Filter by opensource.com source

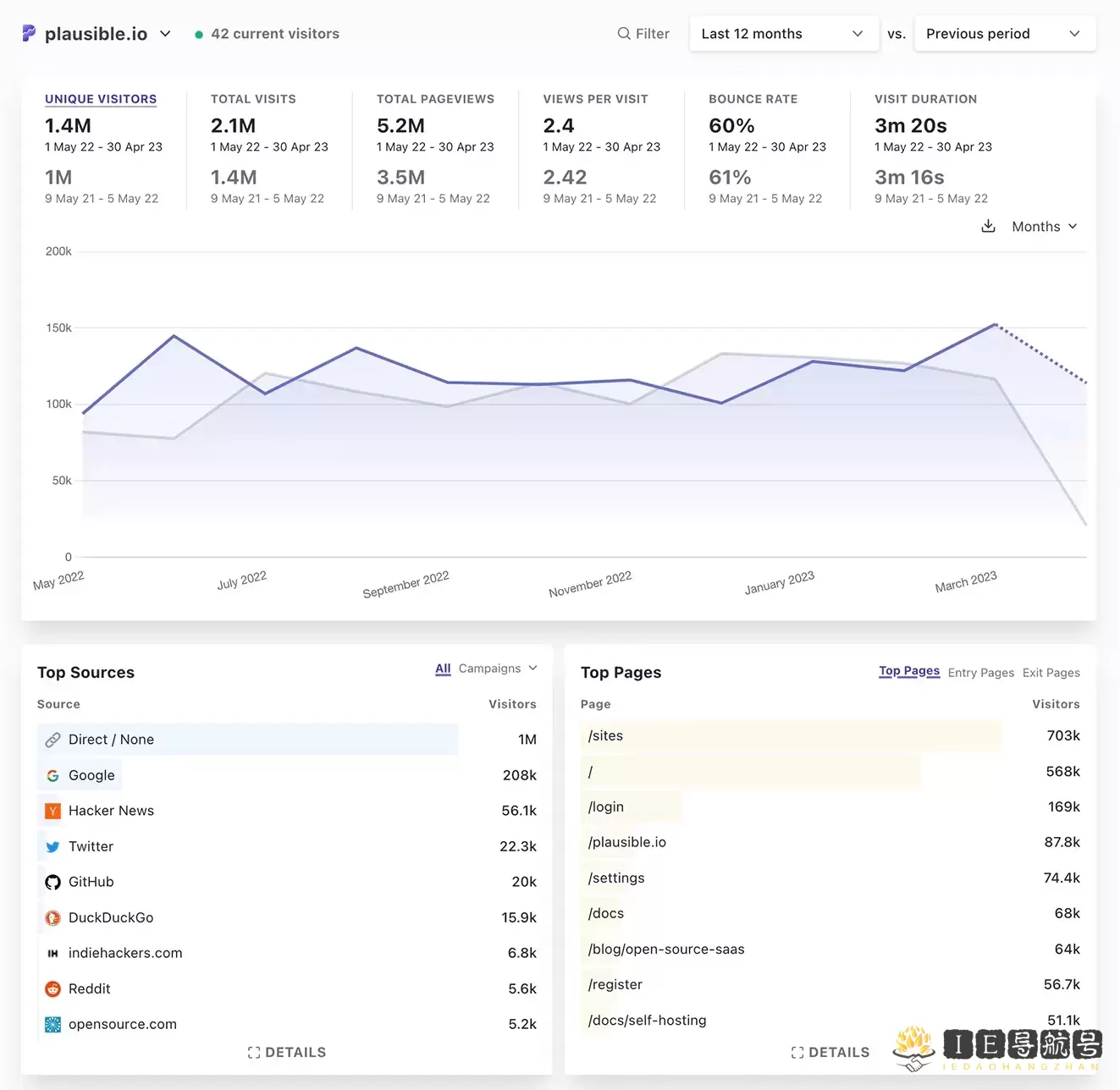pos(123,1024)
